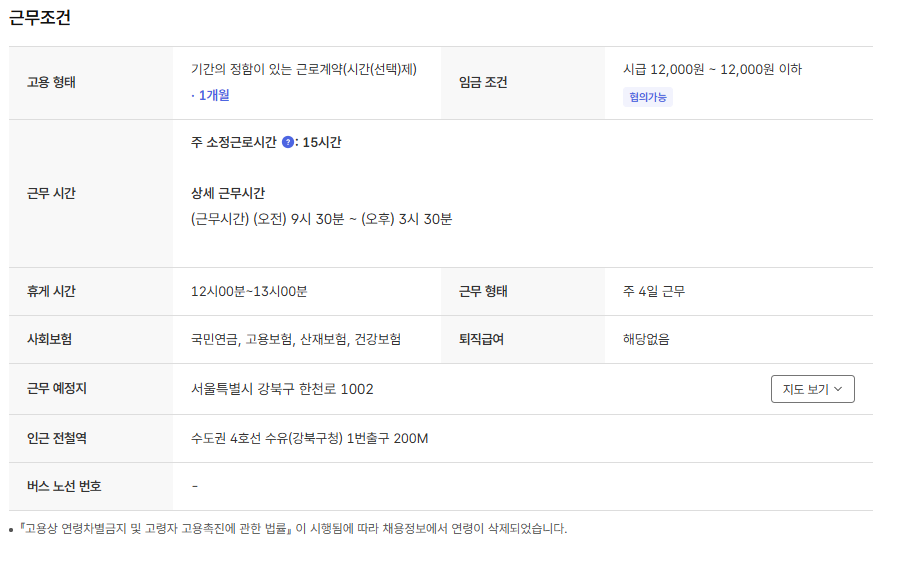
Task: Click the 근무조건 section heading
Action: click(40, 18)
